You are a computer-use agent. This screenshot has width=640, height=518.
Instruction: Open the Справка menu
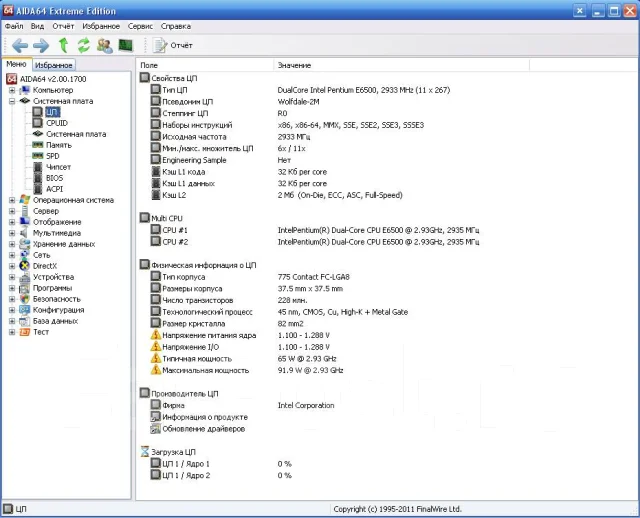(x=176, y=26)
